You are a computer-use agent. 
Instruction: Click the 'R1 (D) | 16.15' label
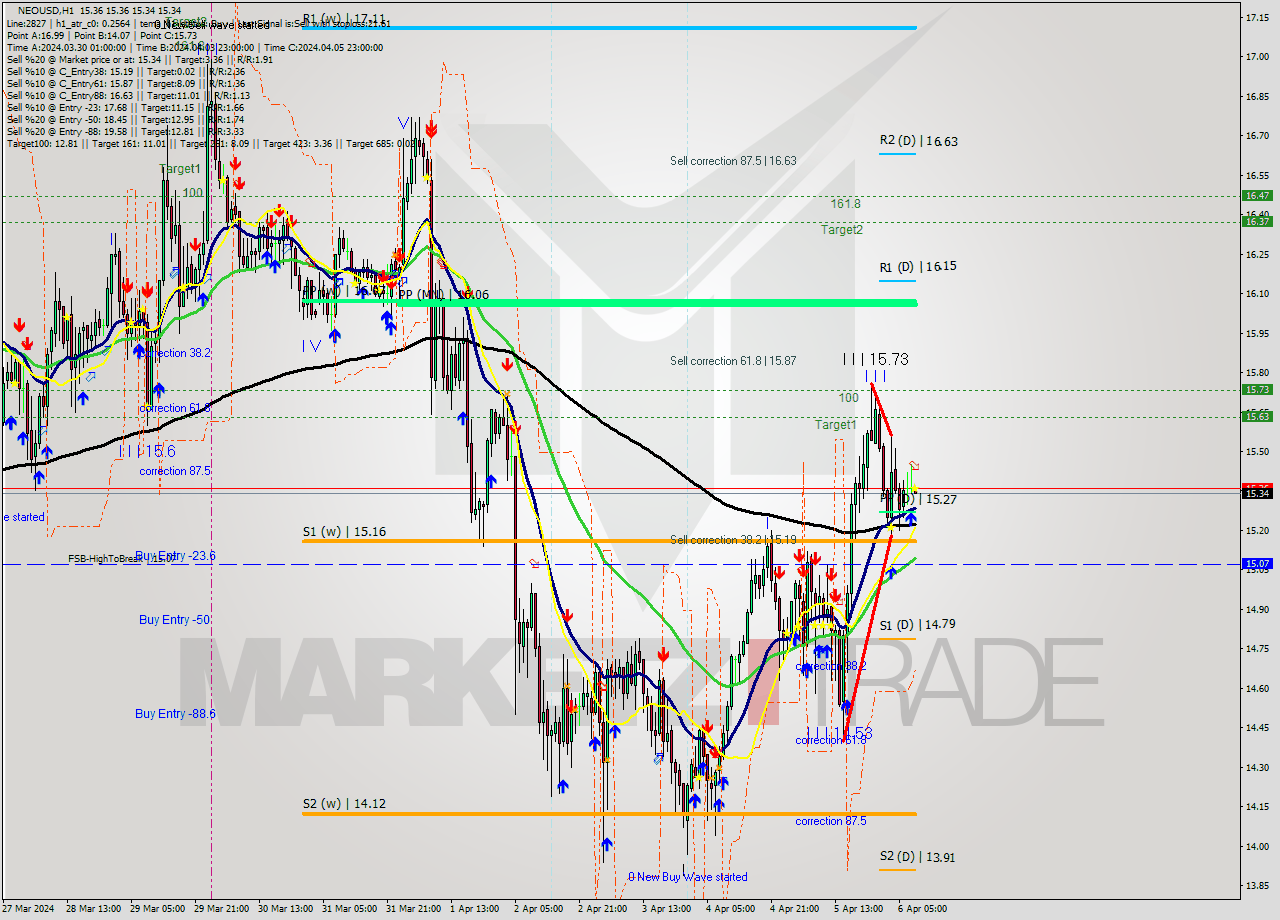(x=918, y=267)
